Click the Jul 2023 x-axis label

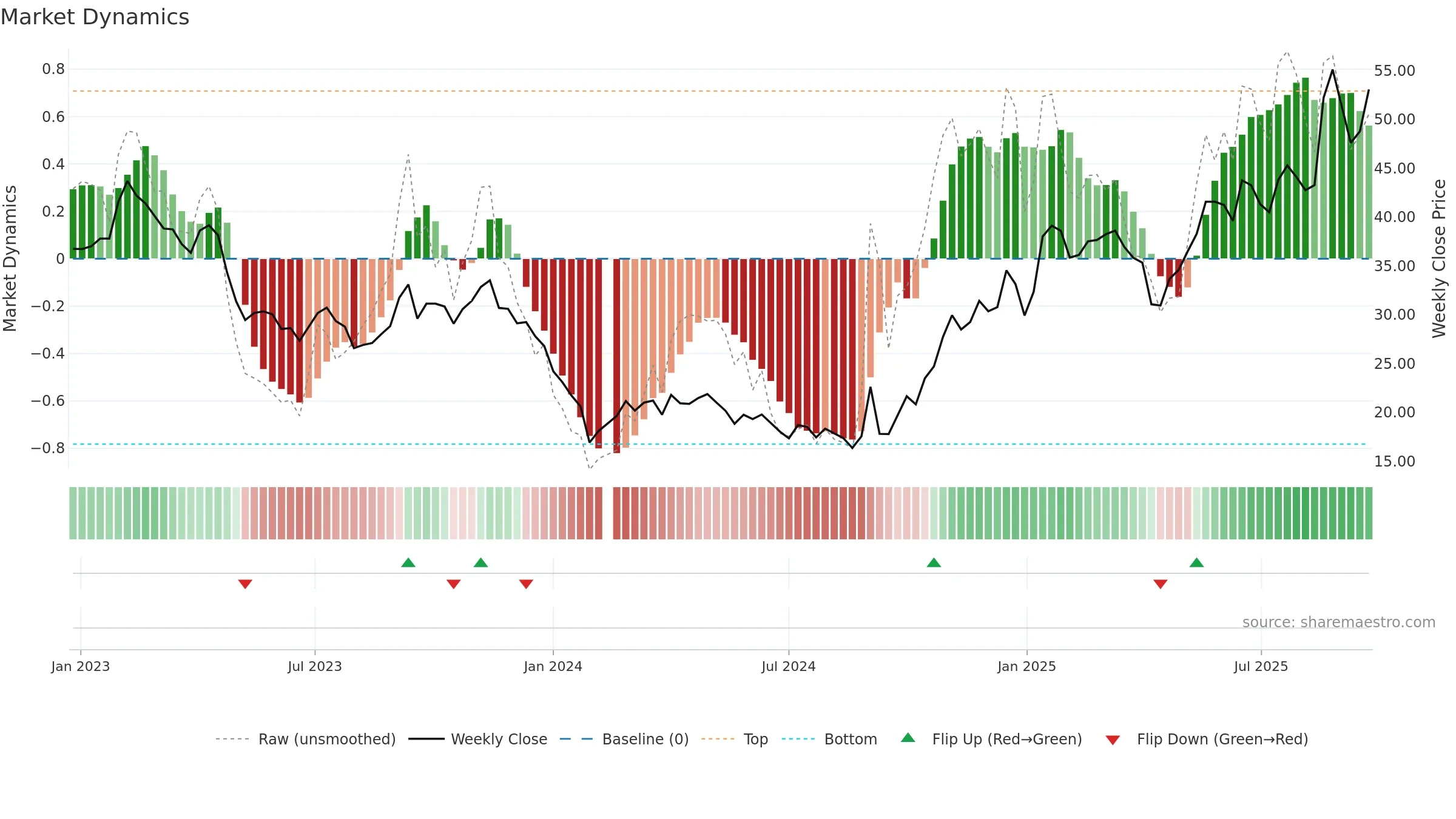(315, 667)
